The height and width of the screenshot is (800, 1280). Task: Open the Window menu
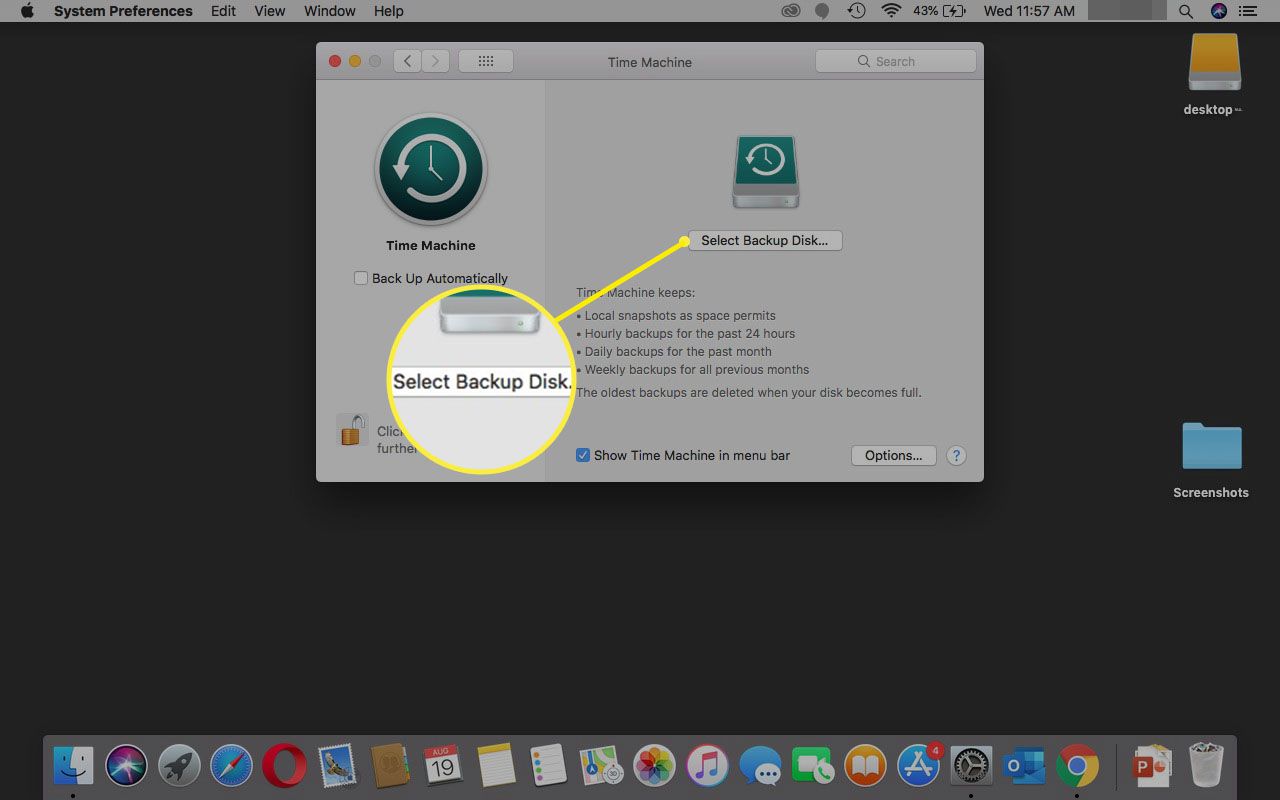[329, 11]
